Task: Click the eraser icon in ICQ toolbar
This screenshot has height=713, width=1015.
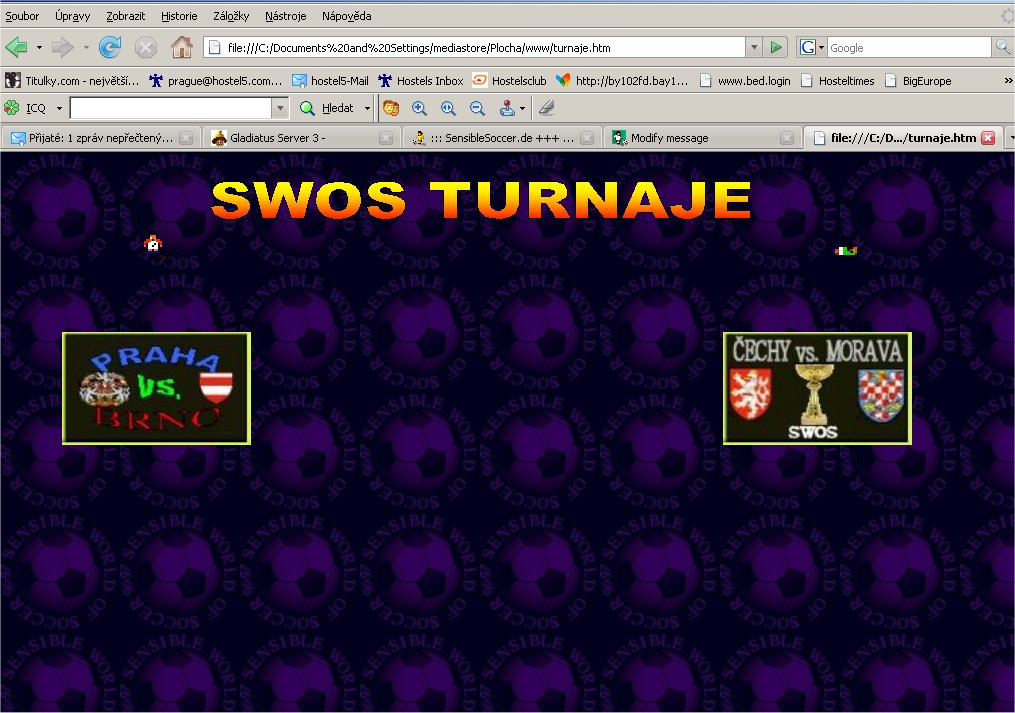Action: point(546,108)
